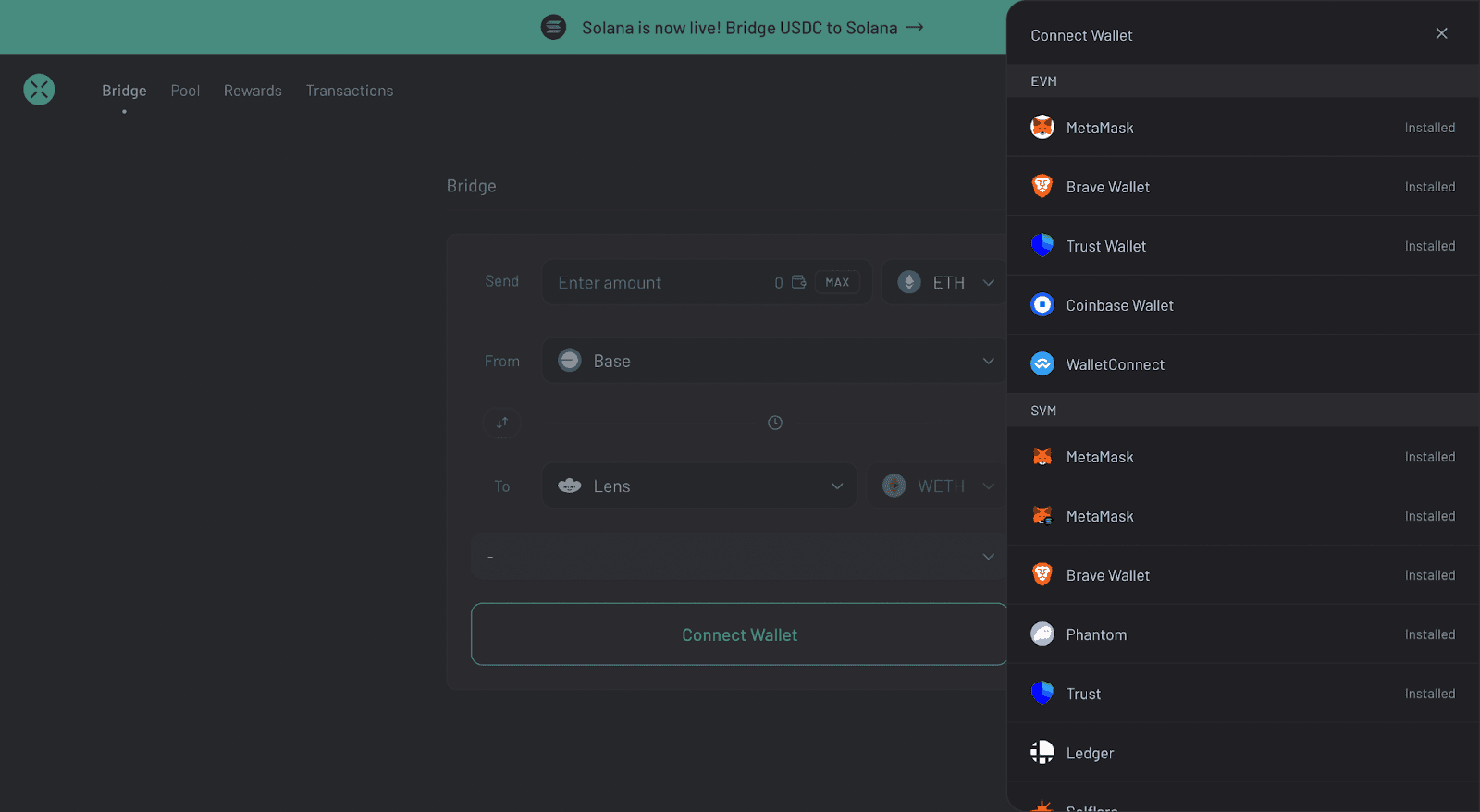Expand the fee details row chevron

[x=988, y=557]
